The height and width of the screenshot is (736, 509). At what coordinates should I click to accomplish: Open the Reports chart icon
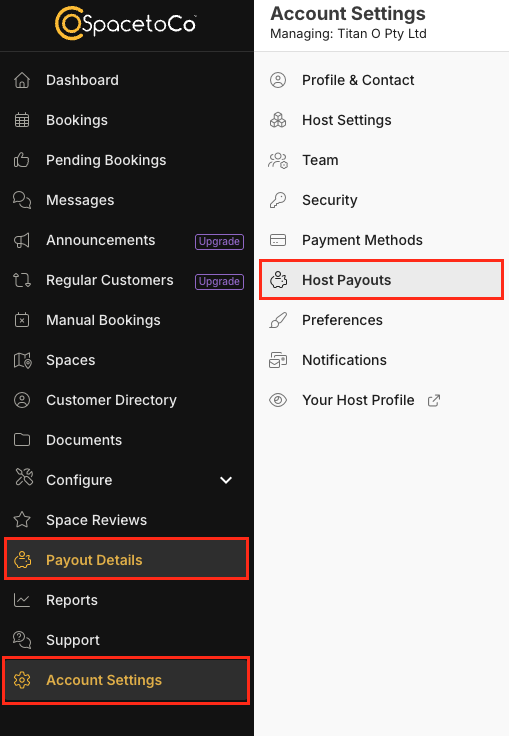point(22,600)
